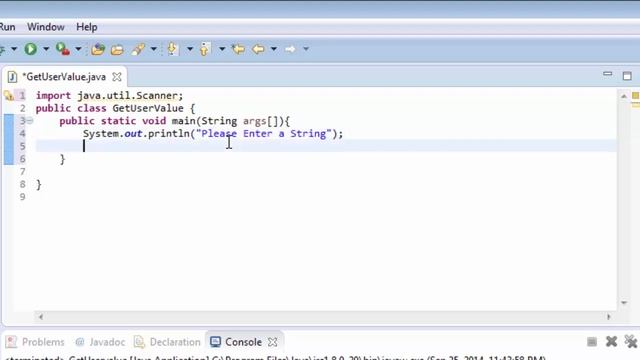
Task: Click the Search pencil tool icon
Action: 138,49
